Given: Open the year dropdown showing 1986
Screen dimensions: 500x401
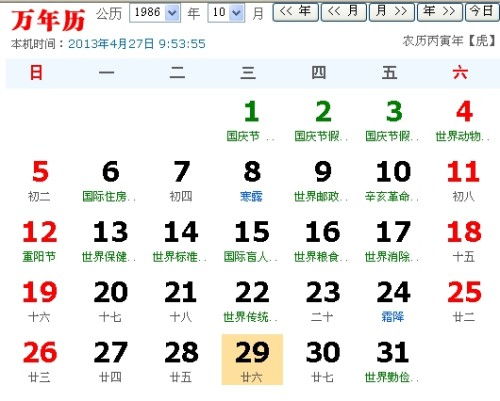Looking at the screenshot, I should pyautogui.click(x=155, y=13).
